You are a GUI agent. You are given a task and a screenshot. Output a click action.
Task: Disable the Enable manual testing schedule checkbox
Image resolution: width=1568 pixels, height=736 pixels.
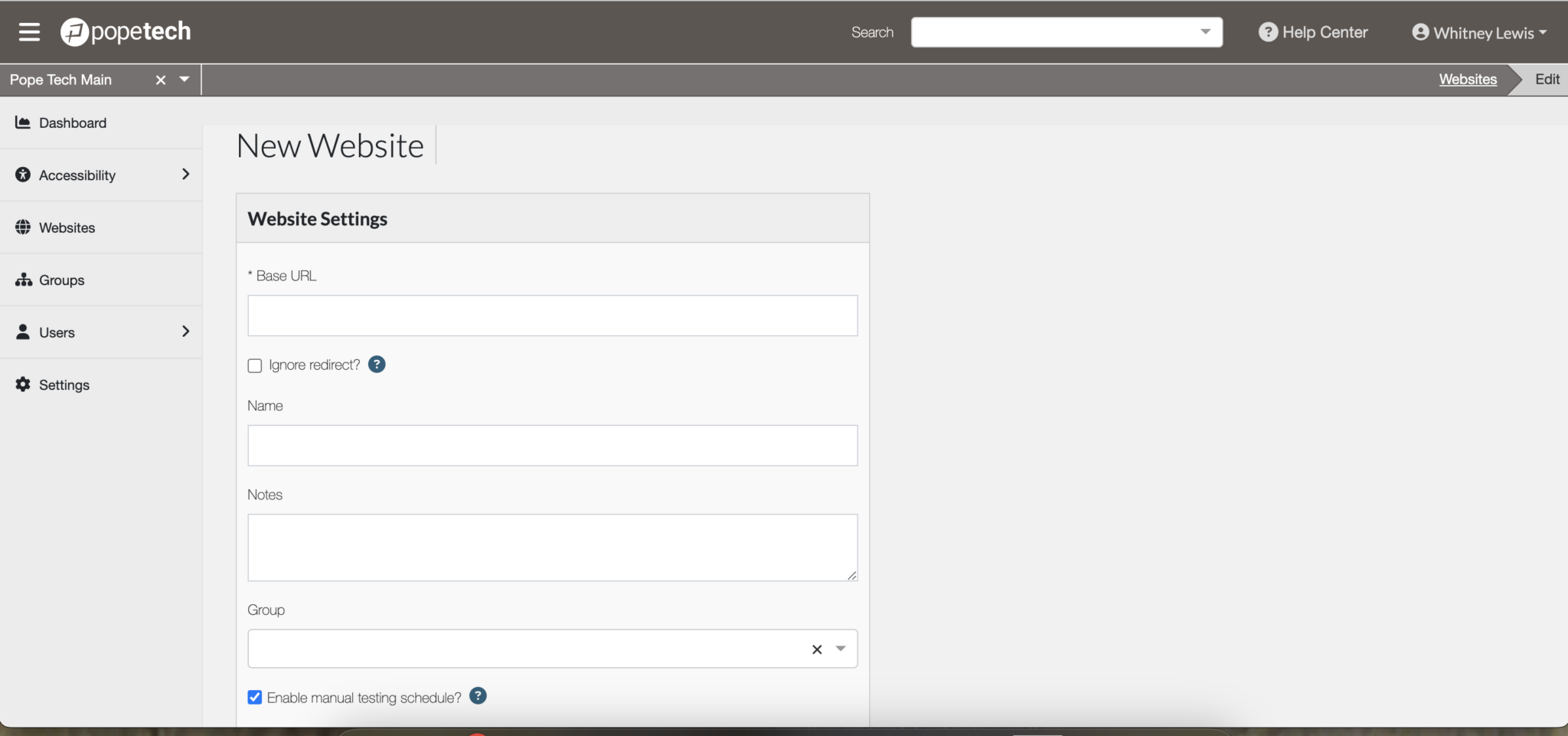click(x=254, y=696)
